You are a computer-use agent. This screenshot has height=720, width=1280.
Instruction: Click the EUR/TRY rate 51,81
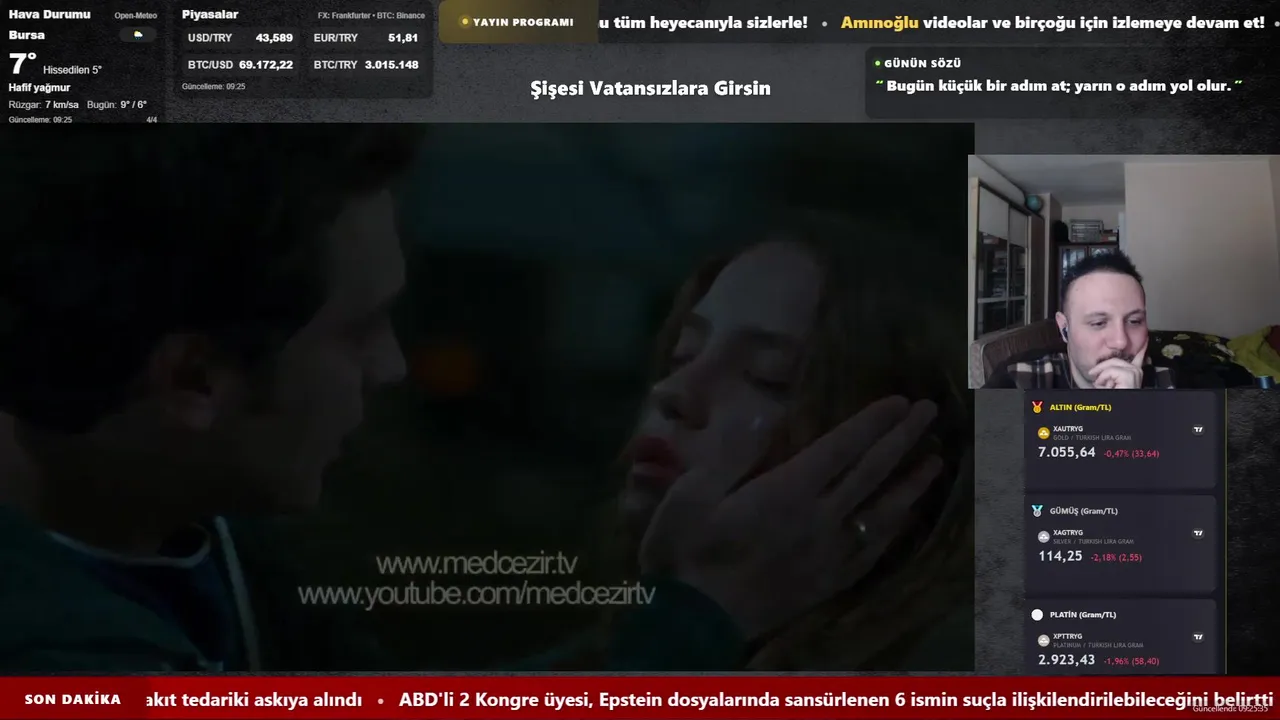[x=403, y=38]
